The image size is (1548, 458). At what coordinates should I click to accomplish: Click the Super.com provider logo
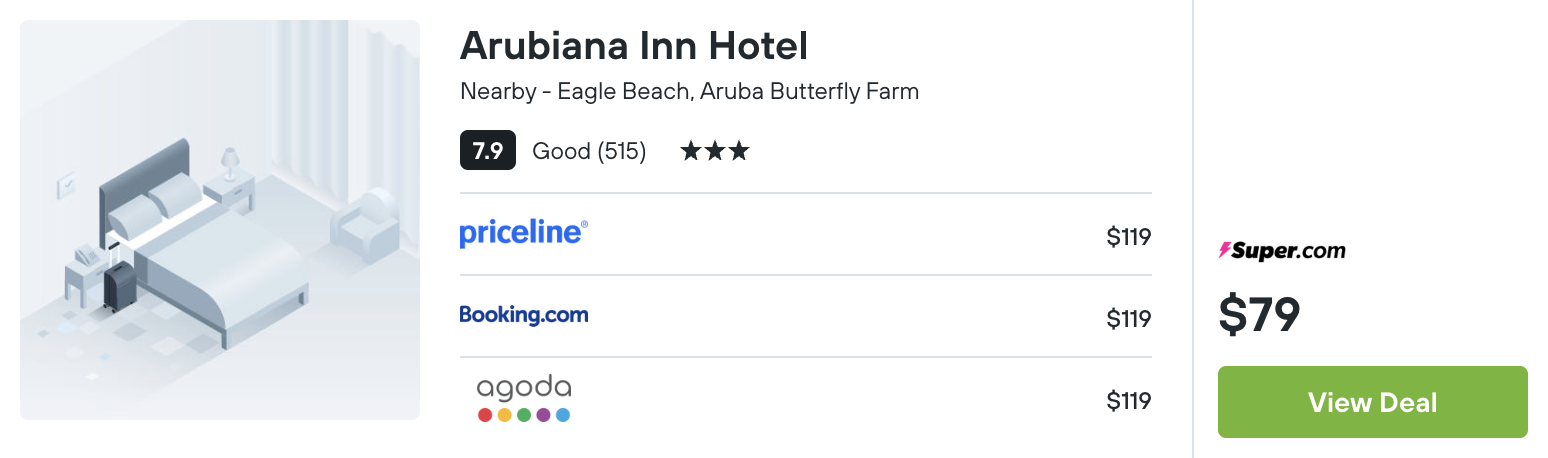point(1282,251)
